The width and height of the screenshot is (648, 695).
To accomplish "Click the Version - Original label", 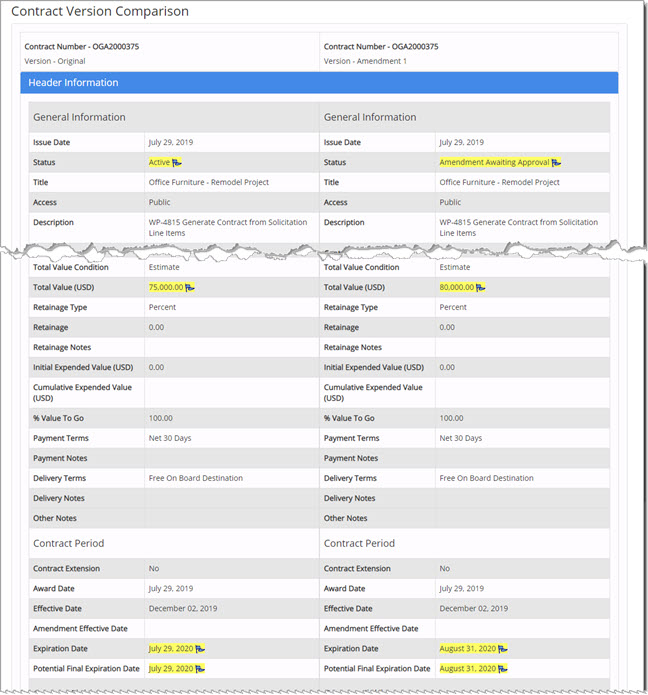I will [55, 61].
